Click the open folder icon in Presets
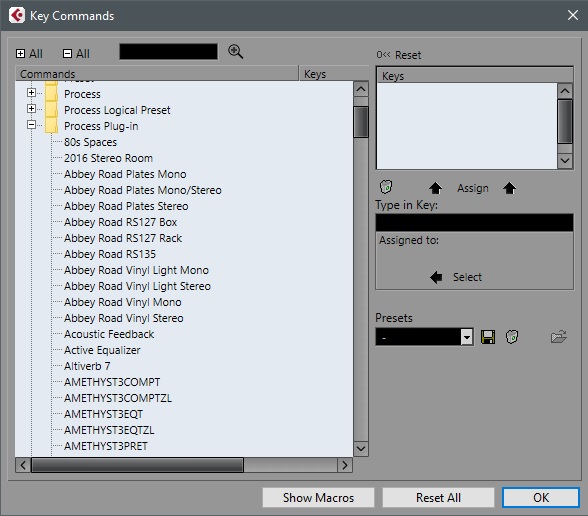The image size is (588, 516). click(559, 337)
